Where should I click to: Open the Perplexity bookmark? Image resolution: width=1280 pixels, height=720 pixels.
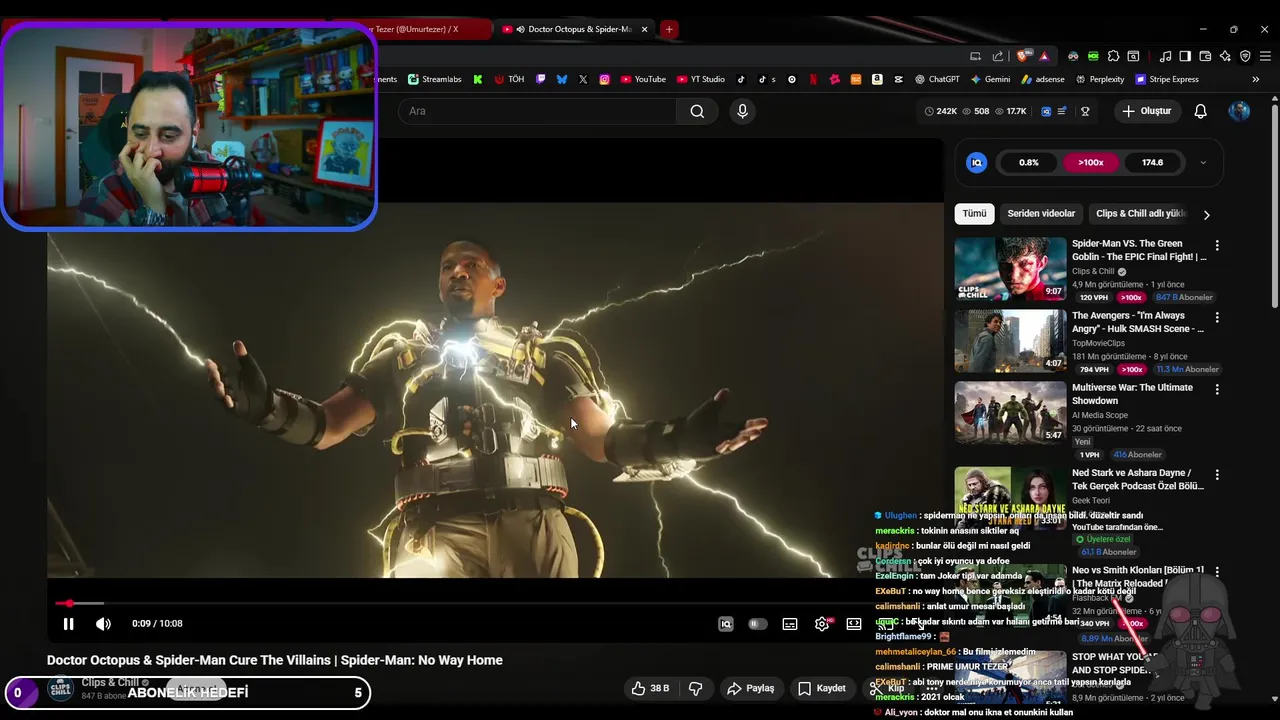pos(1100,79)
